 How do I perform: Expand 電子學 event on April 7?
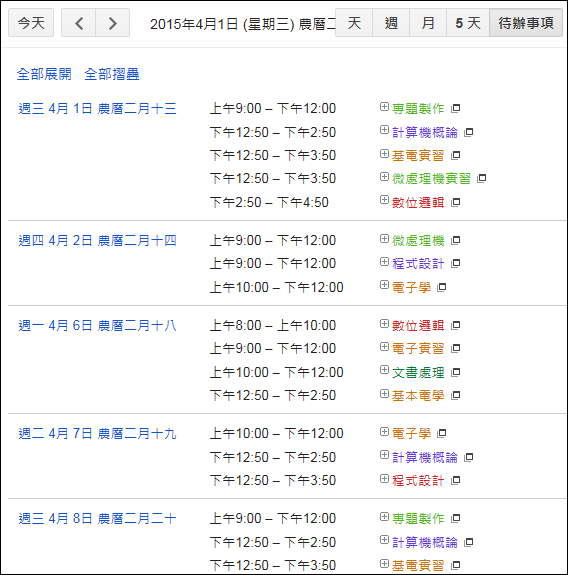tap(384, 432)
